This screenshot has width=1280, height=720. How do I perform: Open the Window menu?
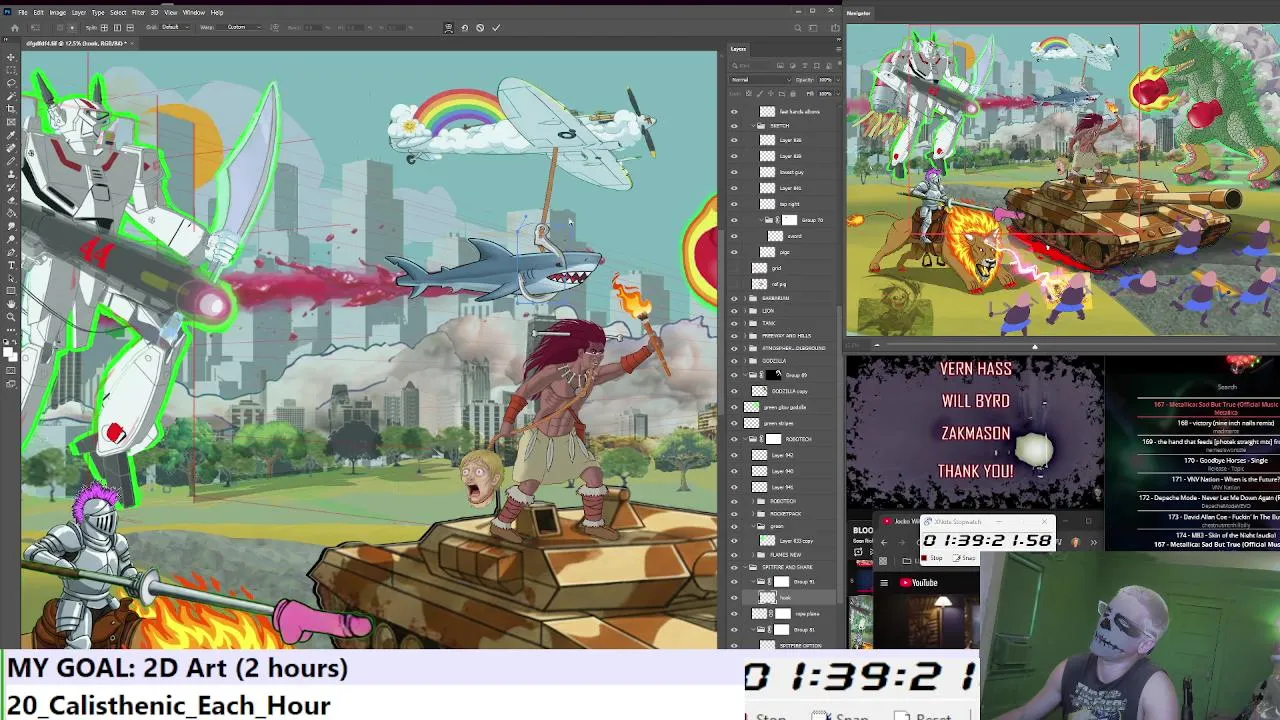(193, 12)
